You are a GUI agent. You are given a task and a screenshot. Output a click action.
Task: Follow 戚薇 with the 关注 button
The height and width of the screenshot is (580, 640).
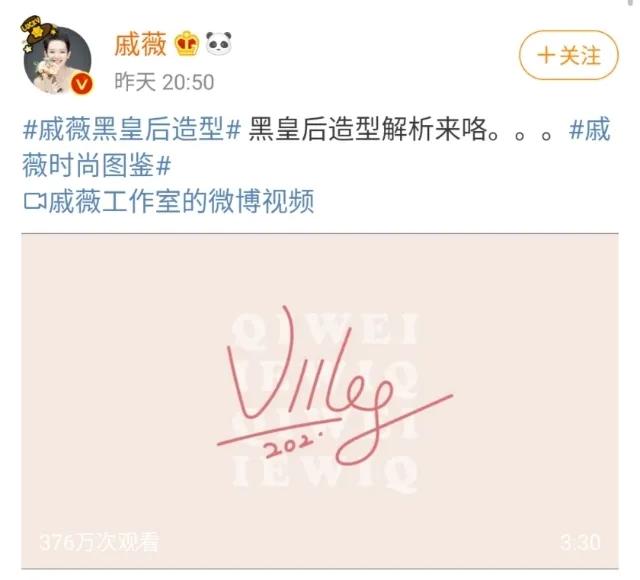pyautogui.click(x=569, y=55)
